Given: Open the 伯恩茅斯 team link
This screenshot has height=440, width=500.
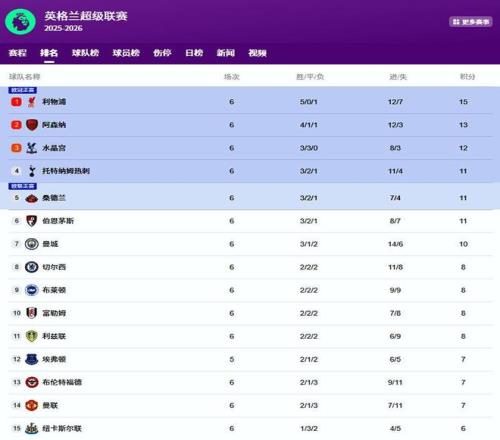Looking at the screenshot, I should tap(58, 221).
